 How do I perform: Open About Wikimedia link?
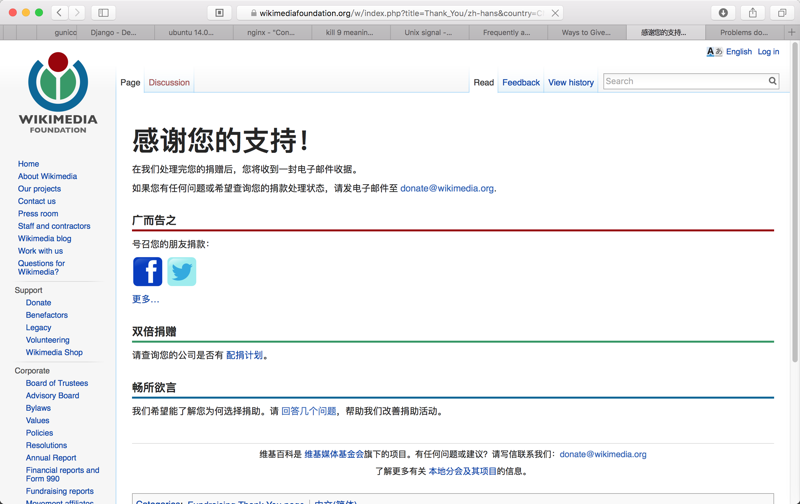pos(47,176)
